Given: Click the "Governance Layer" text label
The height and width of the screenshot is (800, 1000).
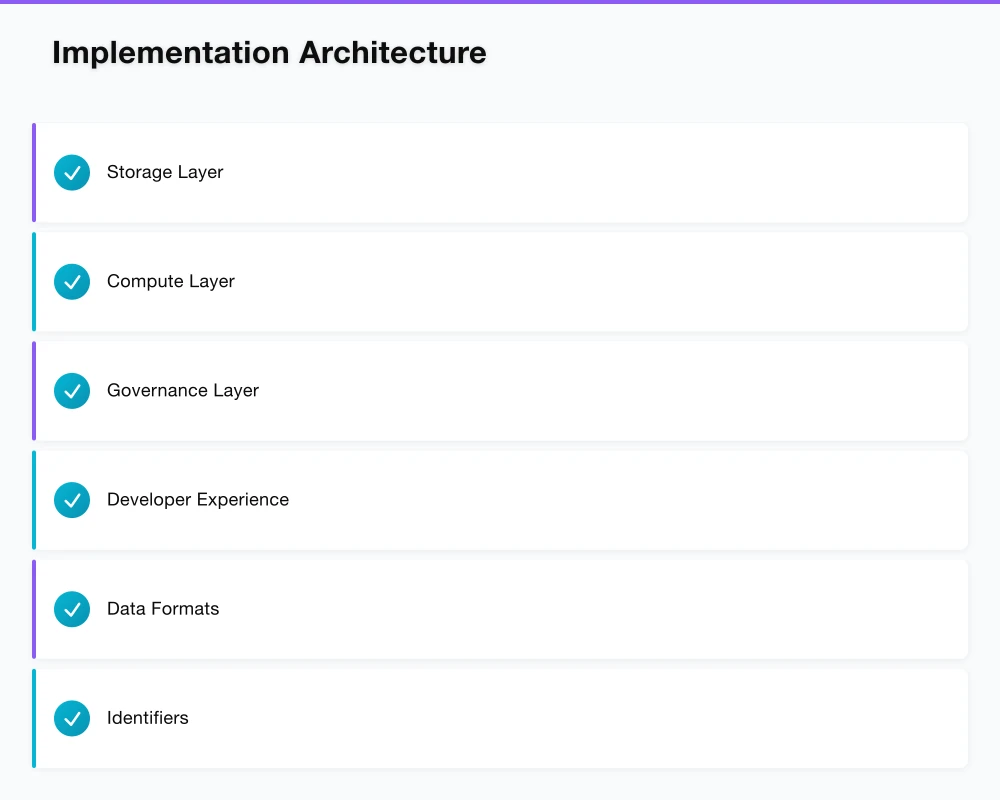Looking at the screenshot, I should click(x=183, y=390).
